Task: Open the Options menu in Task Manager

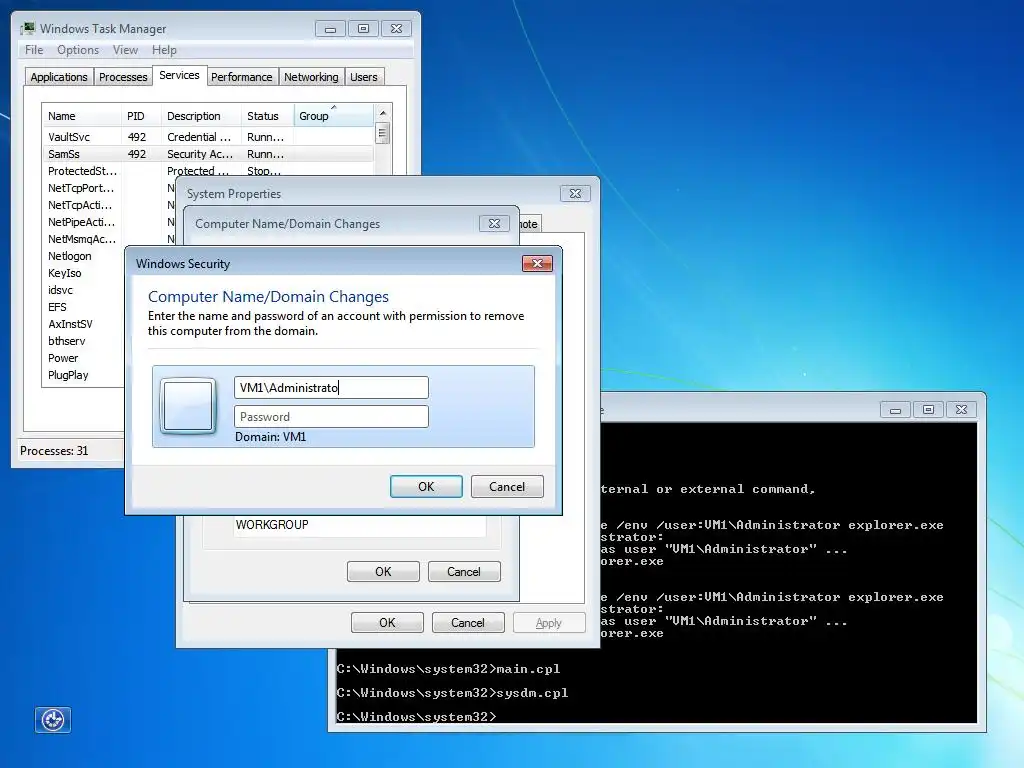Action: 78,50
